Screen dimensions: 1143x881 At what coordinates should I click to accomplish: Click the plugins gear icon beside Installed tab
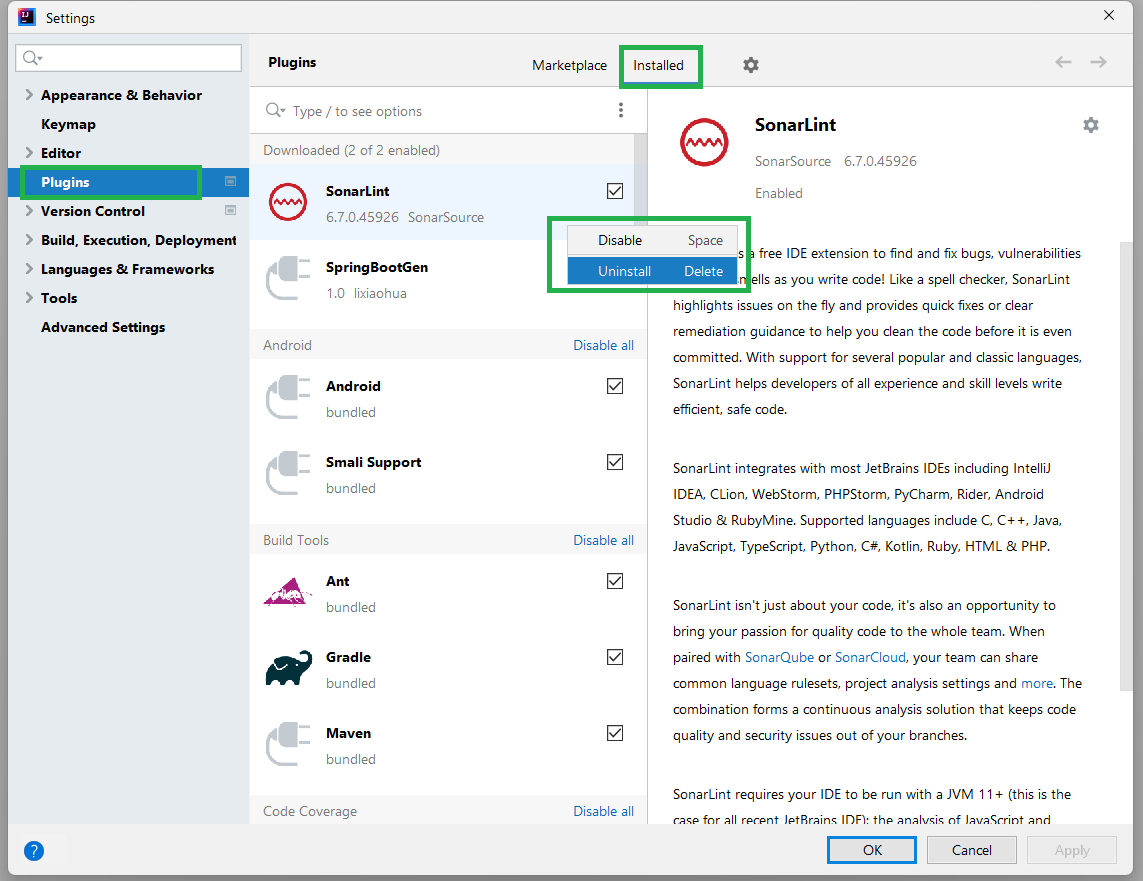pyautogui.click(x=751, y=66)
